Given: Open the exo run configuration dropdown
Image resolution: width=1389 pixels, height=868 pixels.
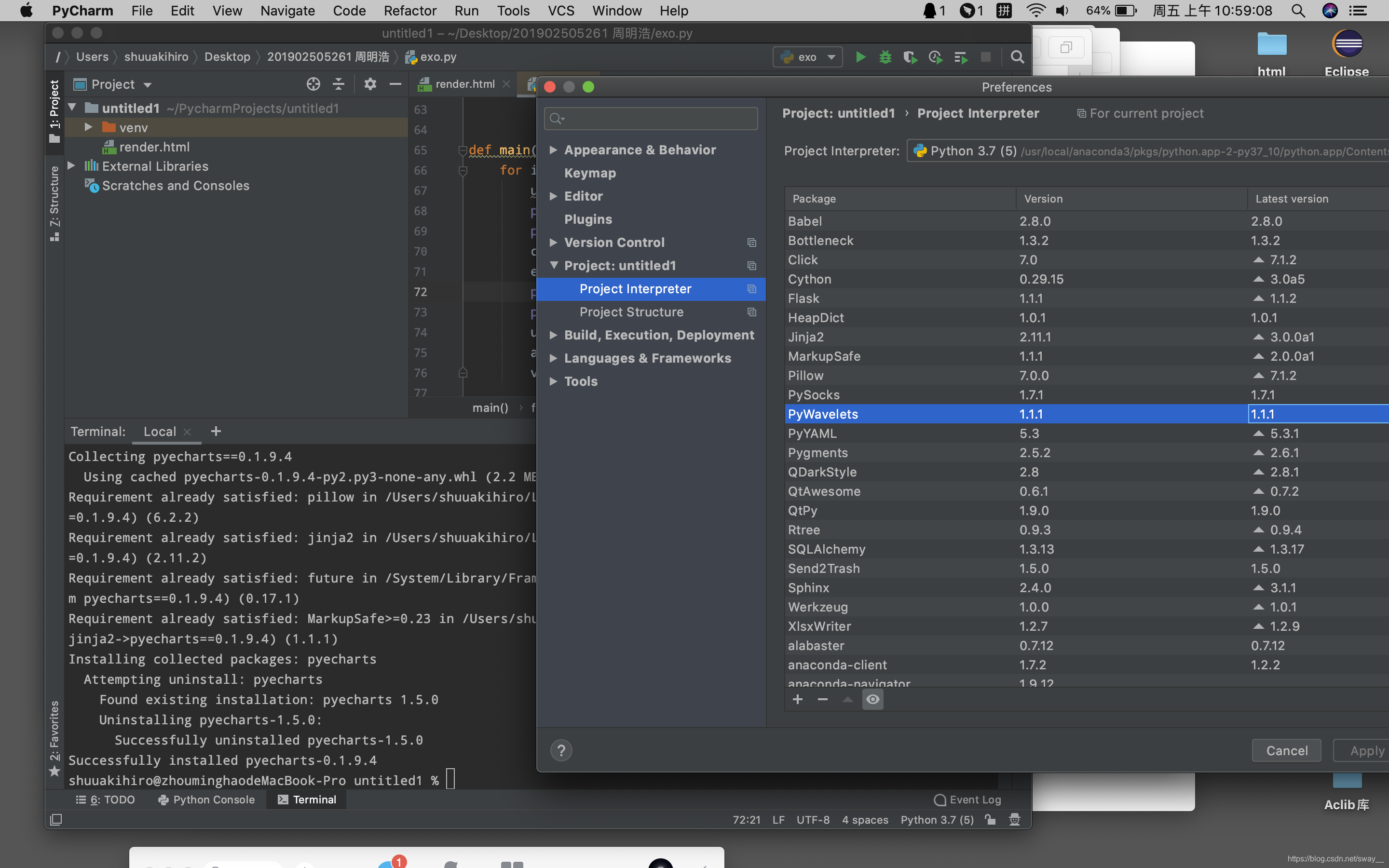Looking at the screenshot, I should coord(807,57).
